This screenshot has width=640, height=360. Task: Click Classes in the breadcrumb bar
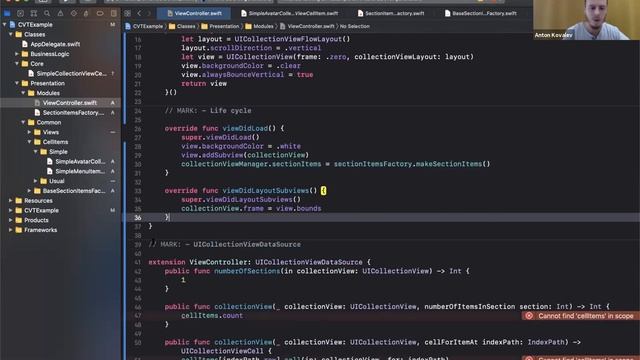pos(186,26)
